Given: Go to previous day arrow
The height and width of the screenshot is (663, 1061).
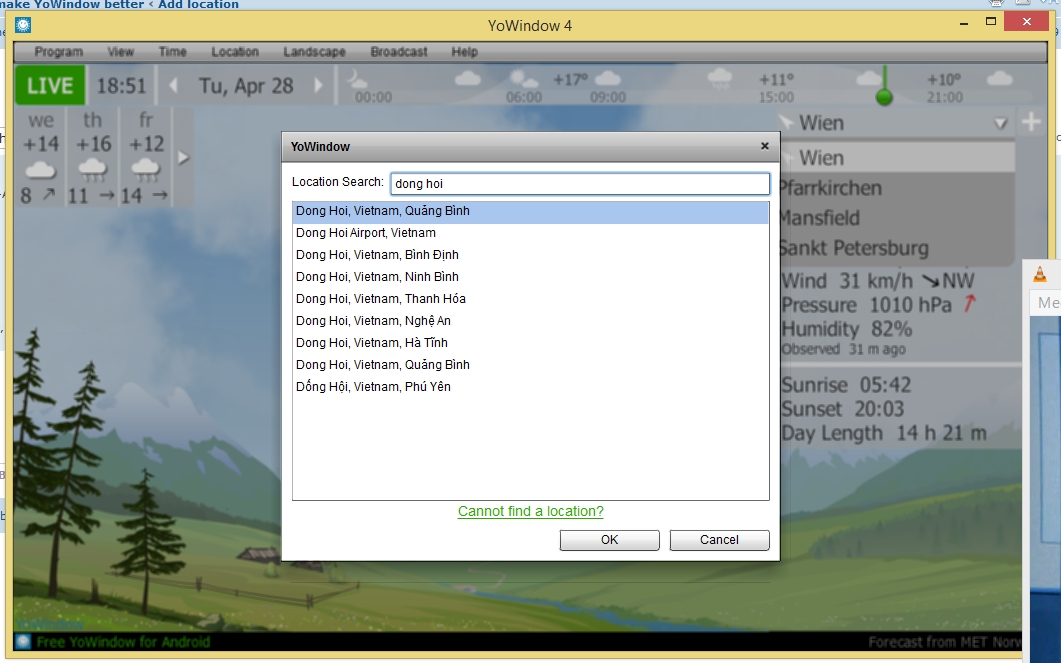Looking at the screenshot, I should (173, 85).
